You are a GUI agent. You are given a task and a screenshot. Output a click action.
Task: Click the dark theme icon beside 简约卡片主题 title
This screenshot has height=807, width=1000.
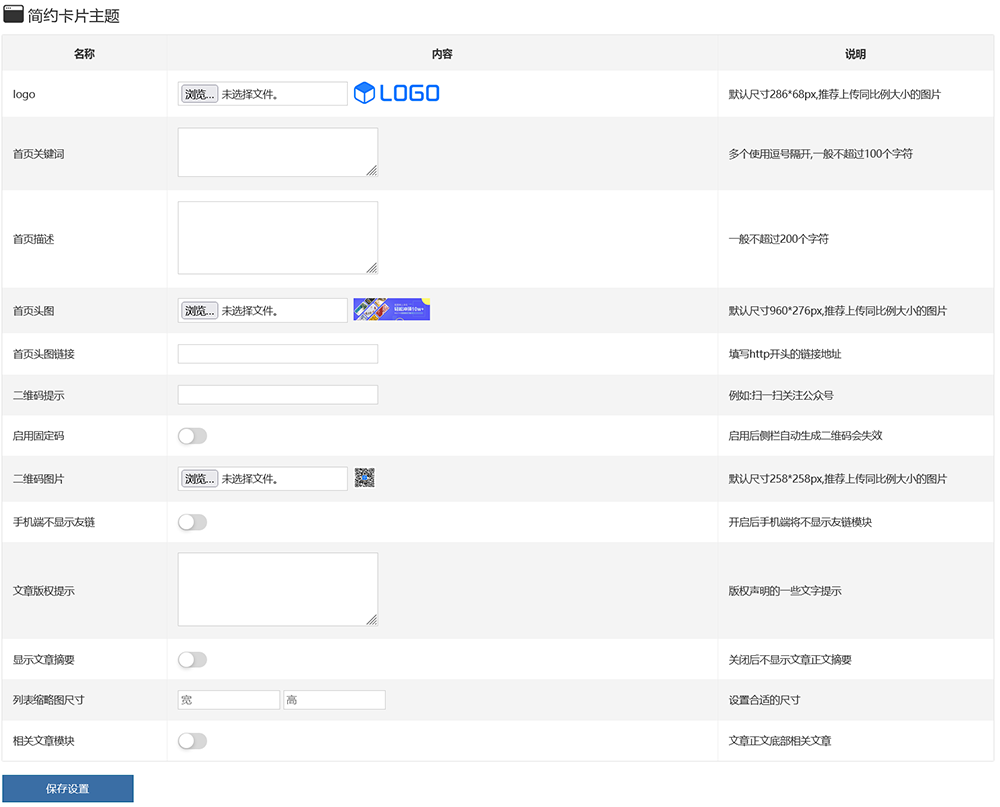coord(12,14)
